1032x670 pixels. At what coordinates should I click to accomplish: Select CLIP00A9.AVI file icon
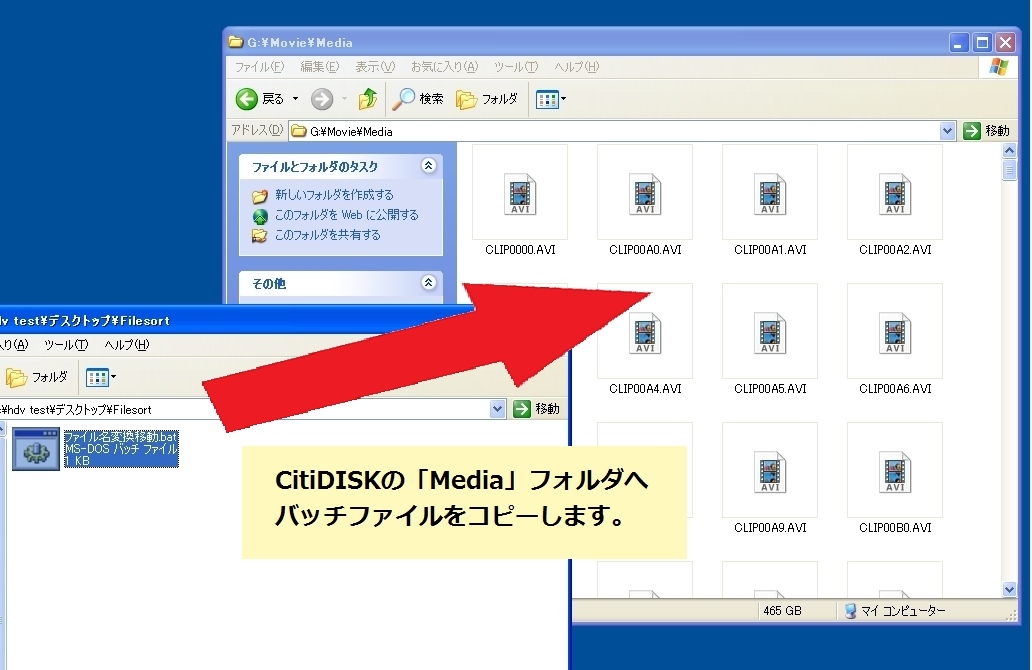pyautogui.click(x=770, y=471)
